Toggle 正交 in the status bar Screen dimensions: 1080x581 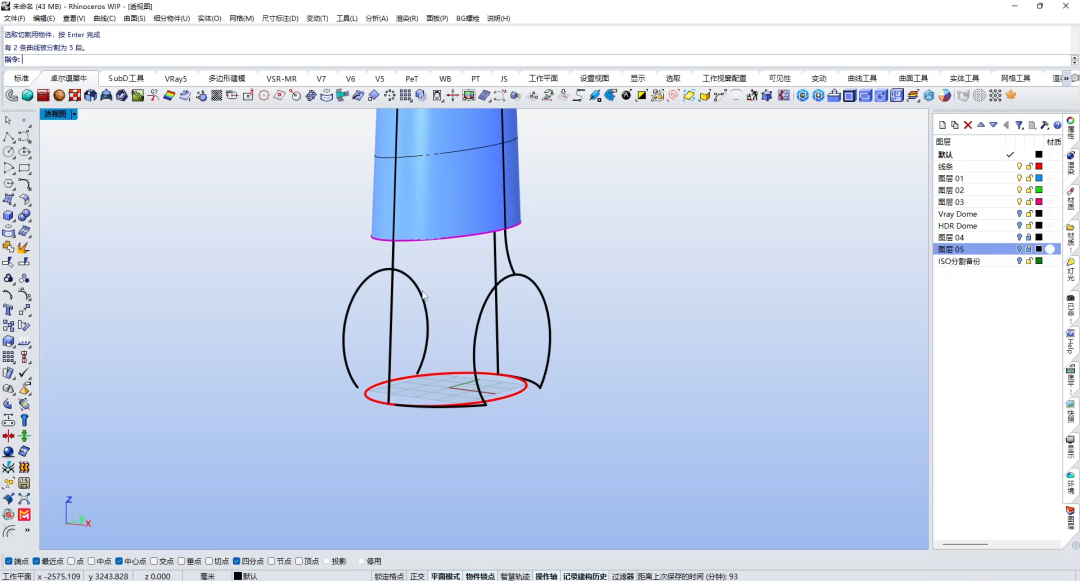pyautogui.click(x=417, y=576)
